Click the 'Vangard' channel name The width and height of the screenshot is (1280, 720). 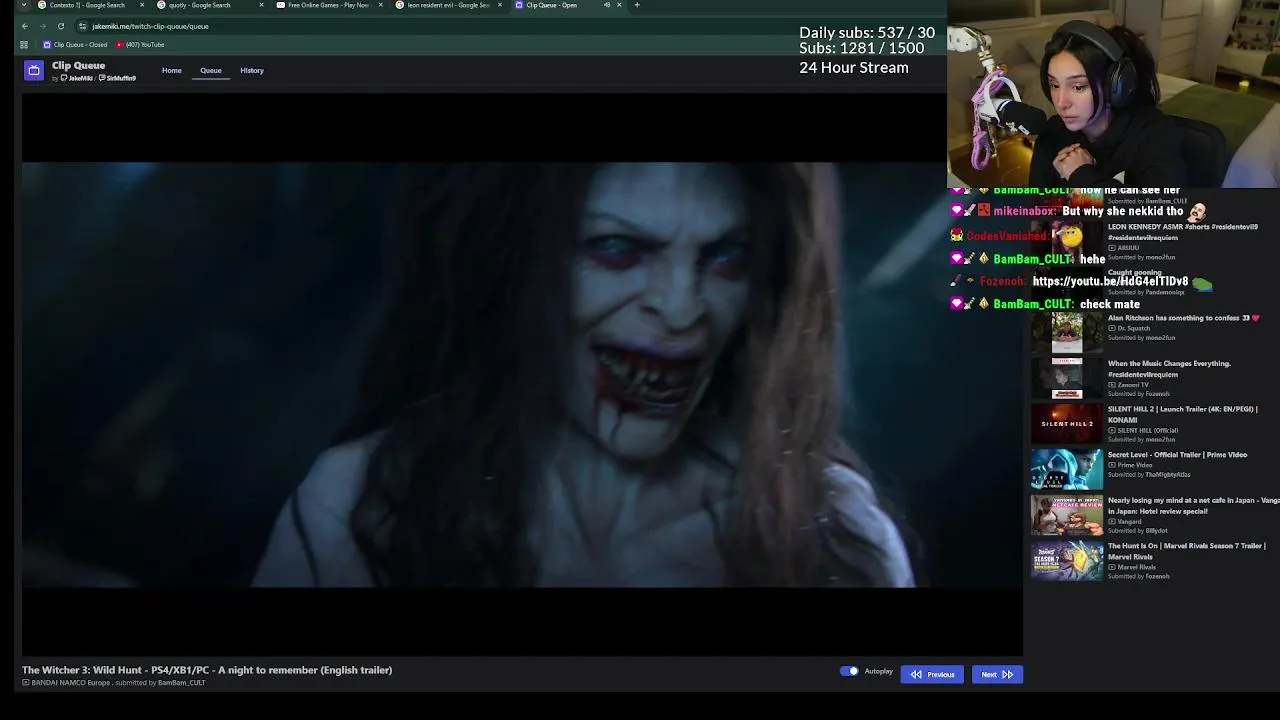tap(1129, 521)
